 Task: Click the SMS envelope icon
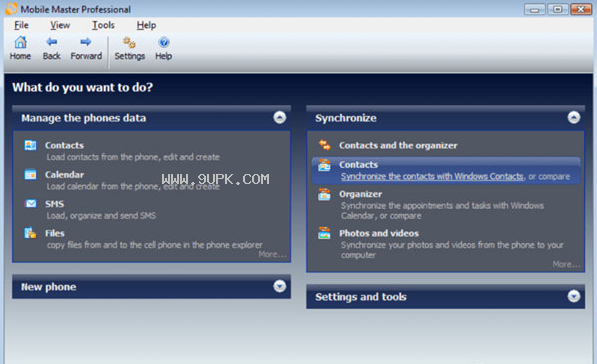point(30,204)
